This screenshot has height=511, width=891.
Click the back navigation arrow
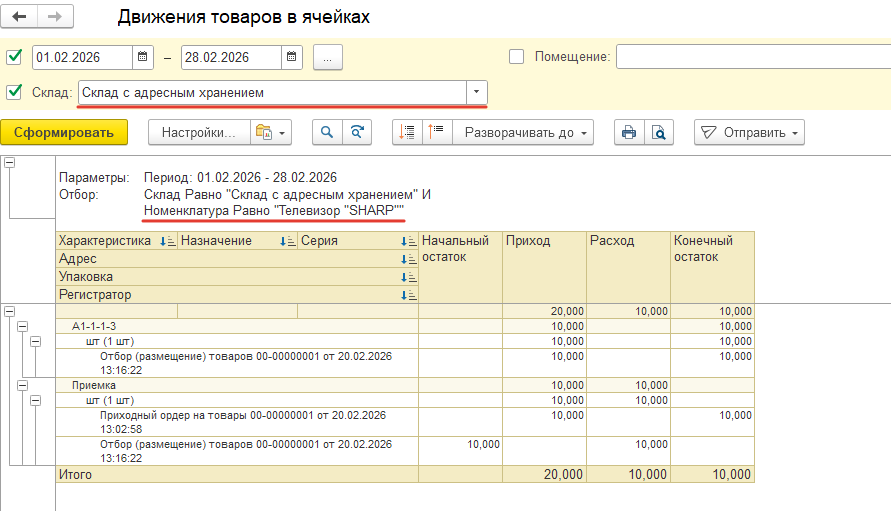click(20, 17)
